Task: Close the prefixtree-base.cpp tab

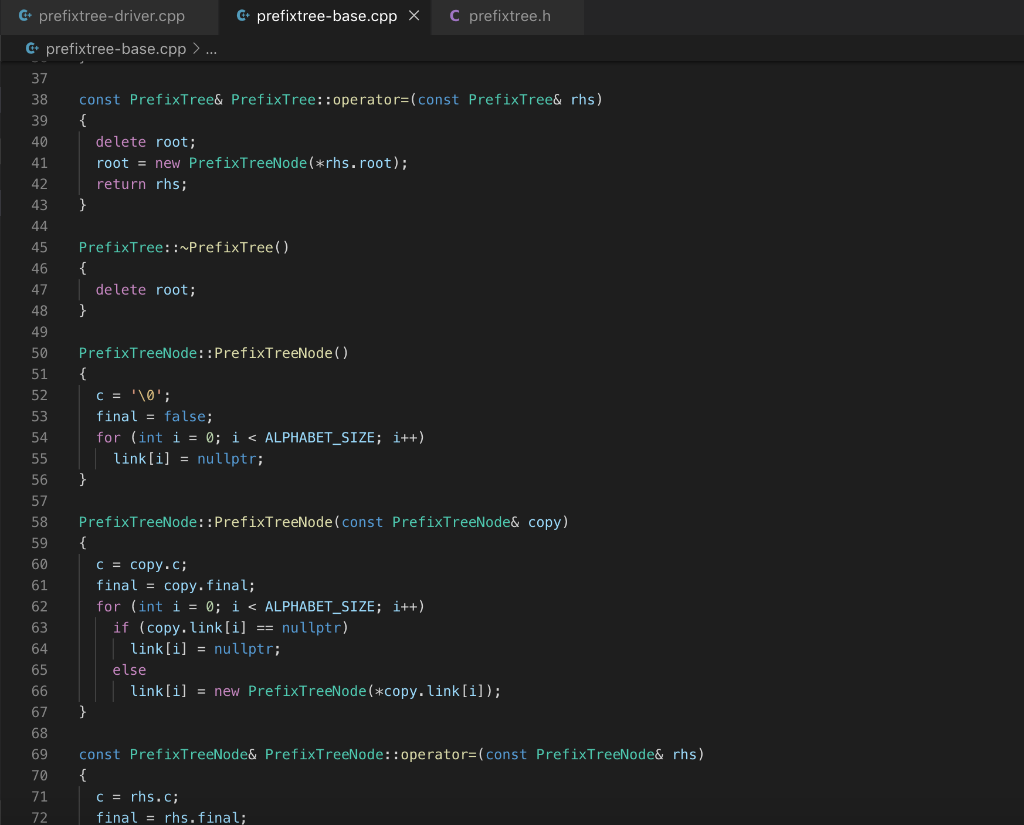Action: [414, 16]
